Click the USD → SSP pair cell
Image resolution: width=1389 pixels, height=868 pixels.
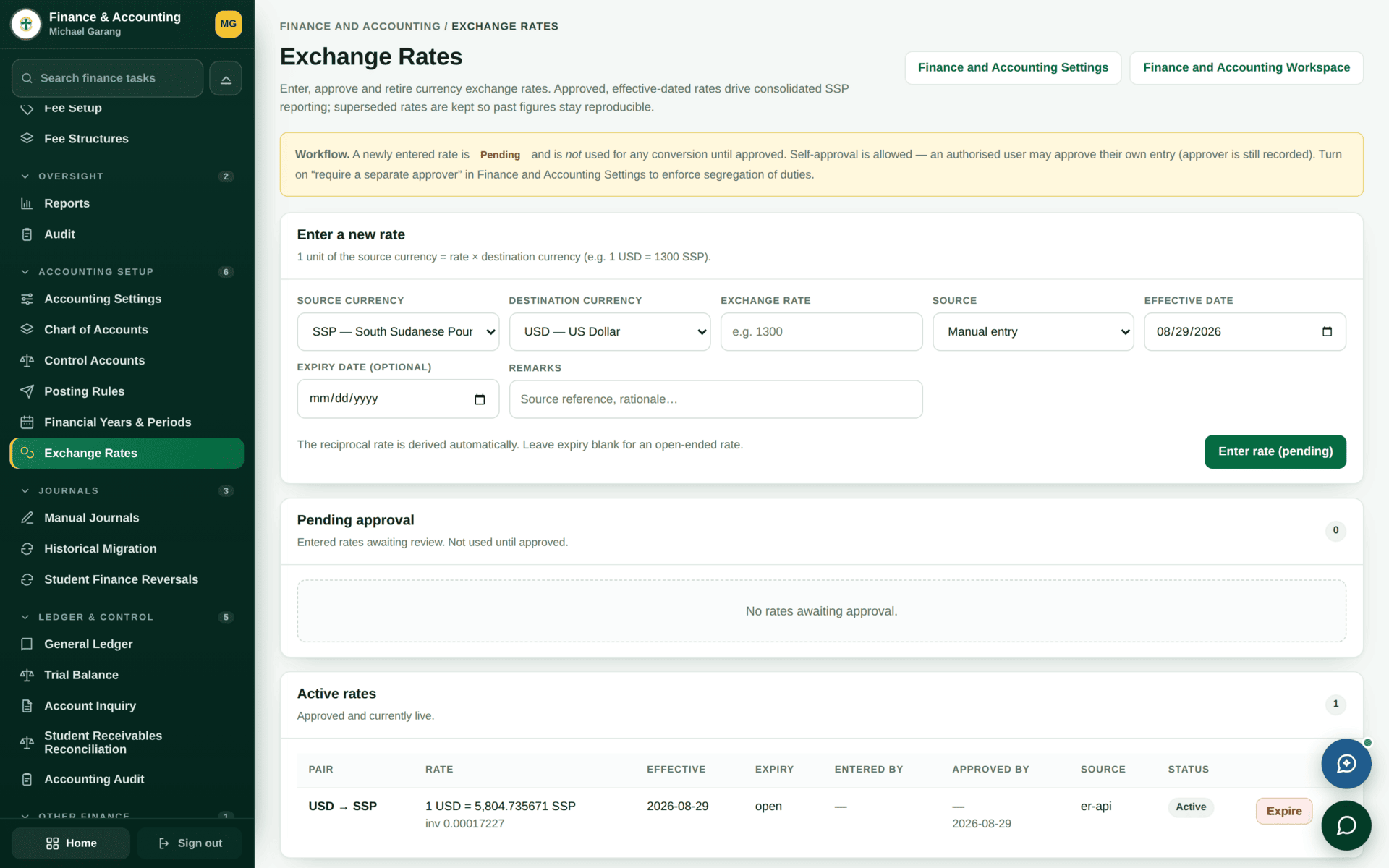tap(342, 807)
